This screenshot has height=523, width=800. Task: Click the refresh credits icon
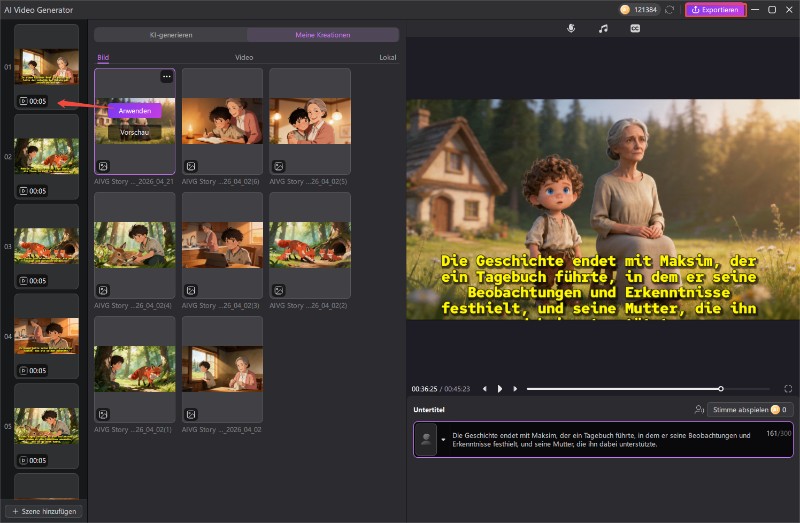point(669,10)
